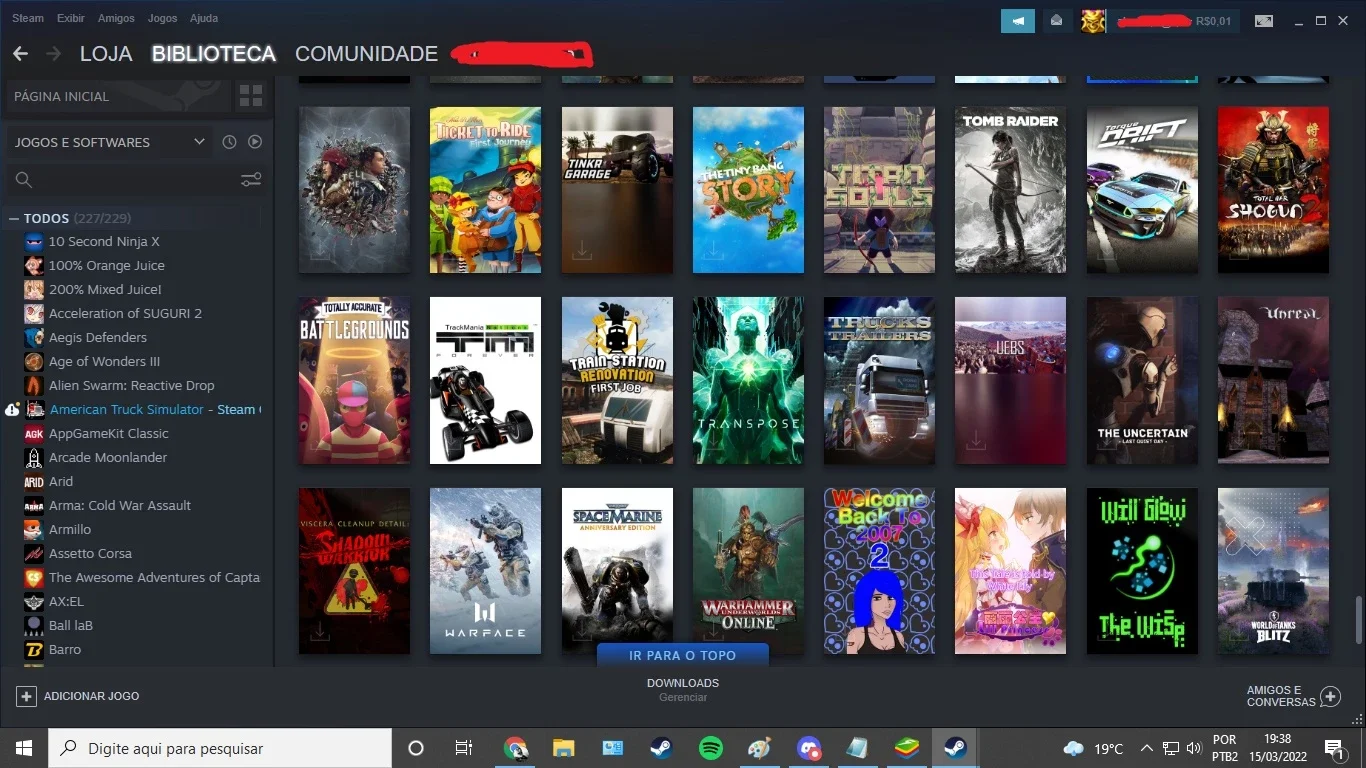The width and height of the screenshot is (1366, 768).
Task: Open advanced filter sliders icon
Action: 251,180
